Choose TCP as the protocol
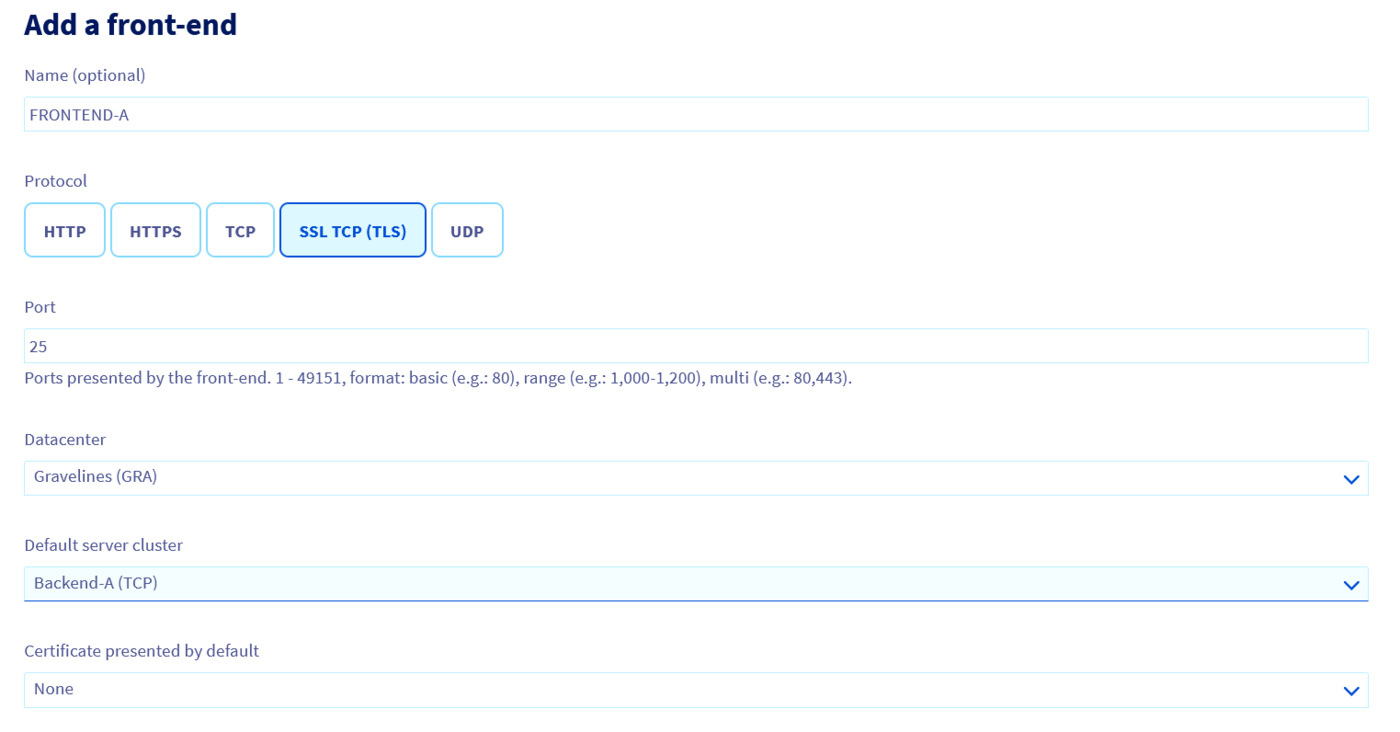Image resolution: width=1400 pixels, height=732 pixels. click(x=240, y=231)
